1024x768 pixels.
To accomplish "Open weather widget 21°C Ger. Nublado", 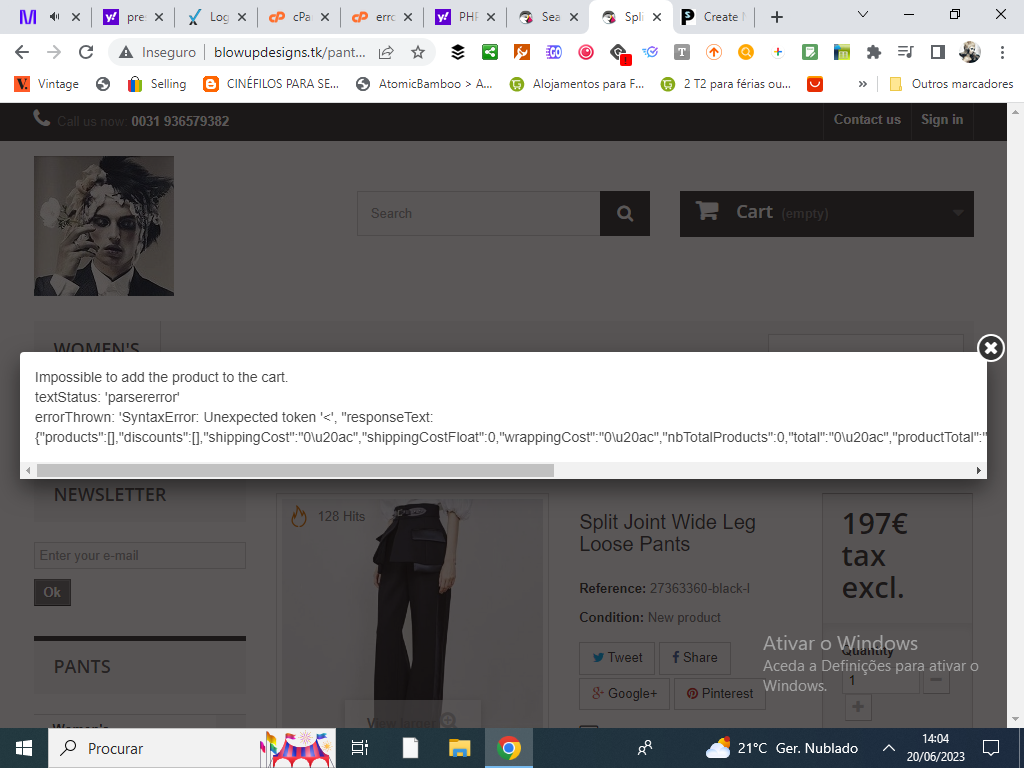I will point(782,748).
